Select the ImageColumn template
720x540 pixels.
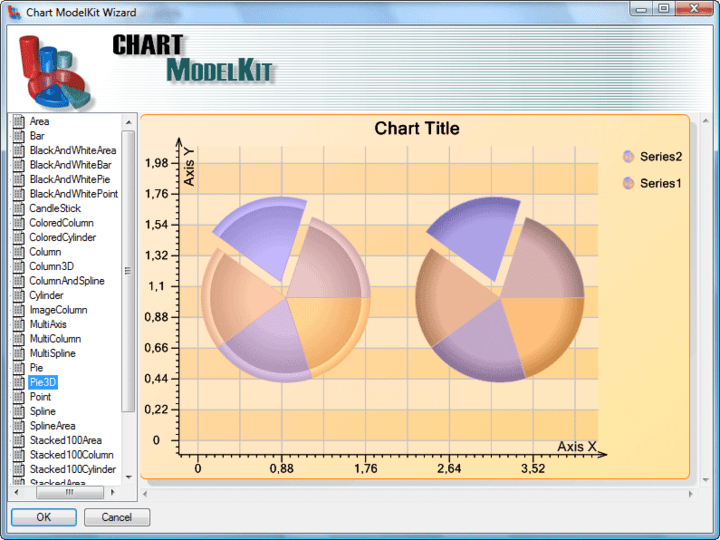click(58, 310)
